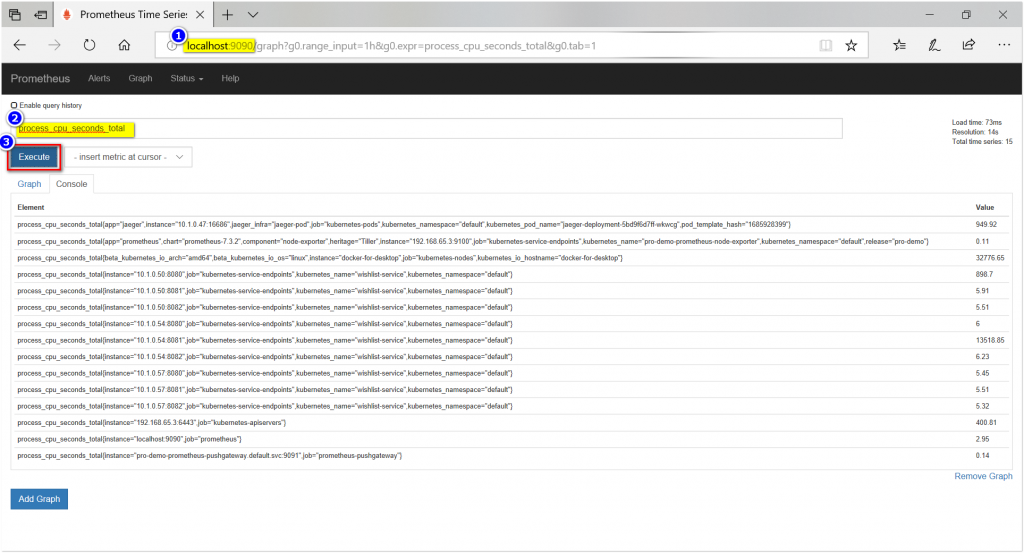
Task: Open Graph in Prometheus navbar
Action: coord(140,78)
